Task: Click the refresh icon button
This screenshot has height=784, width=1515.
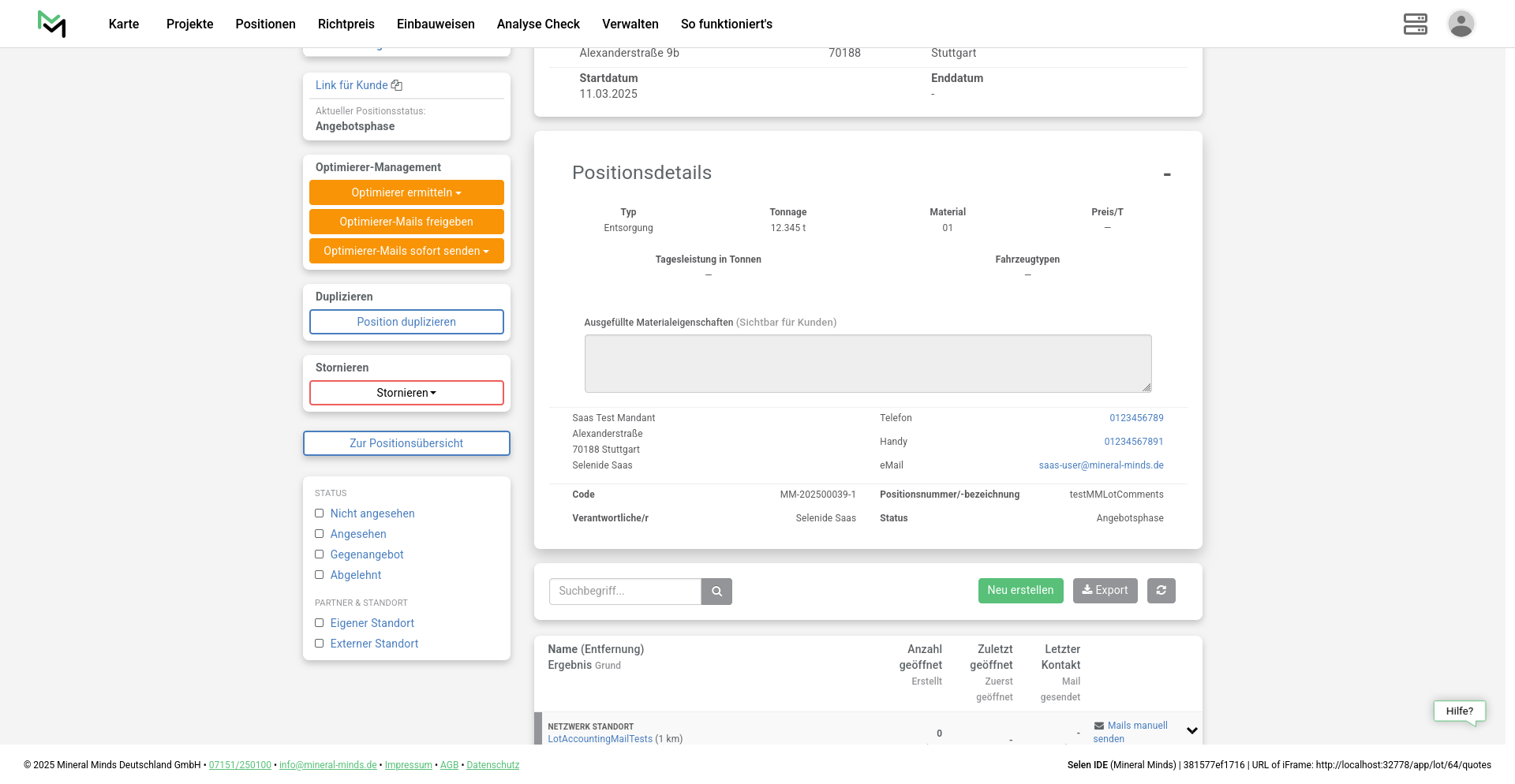Action: (x=1161, y=591)
